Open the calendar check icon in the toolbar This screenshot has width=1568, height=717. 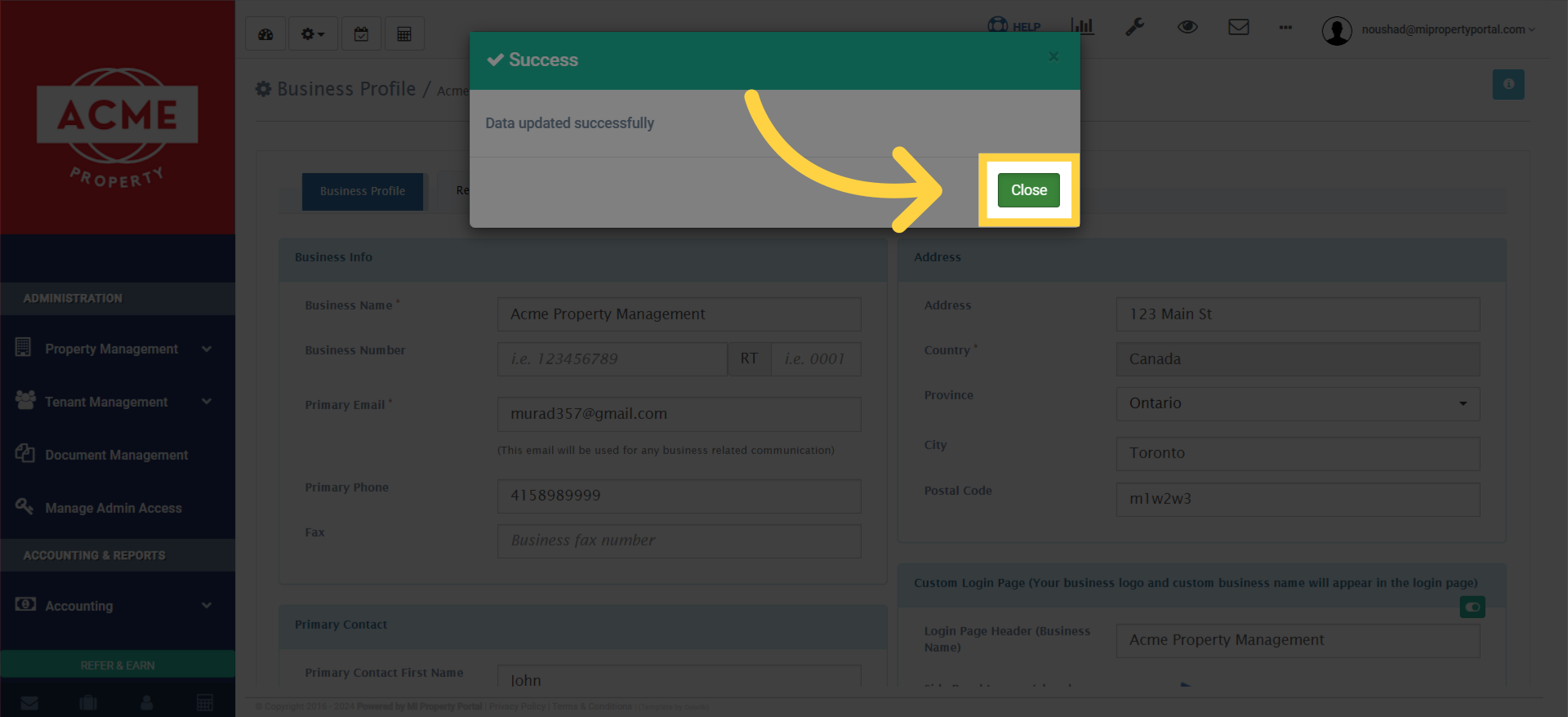[361, 34]
